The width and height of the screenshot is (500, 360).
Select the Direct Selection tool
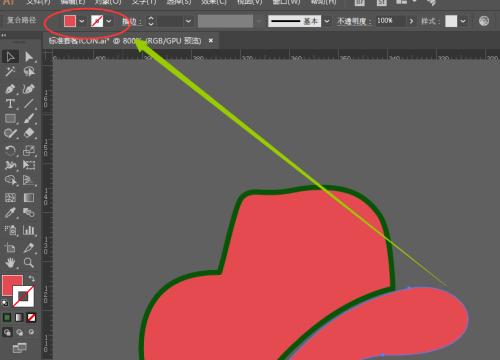point(29,57)
